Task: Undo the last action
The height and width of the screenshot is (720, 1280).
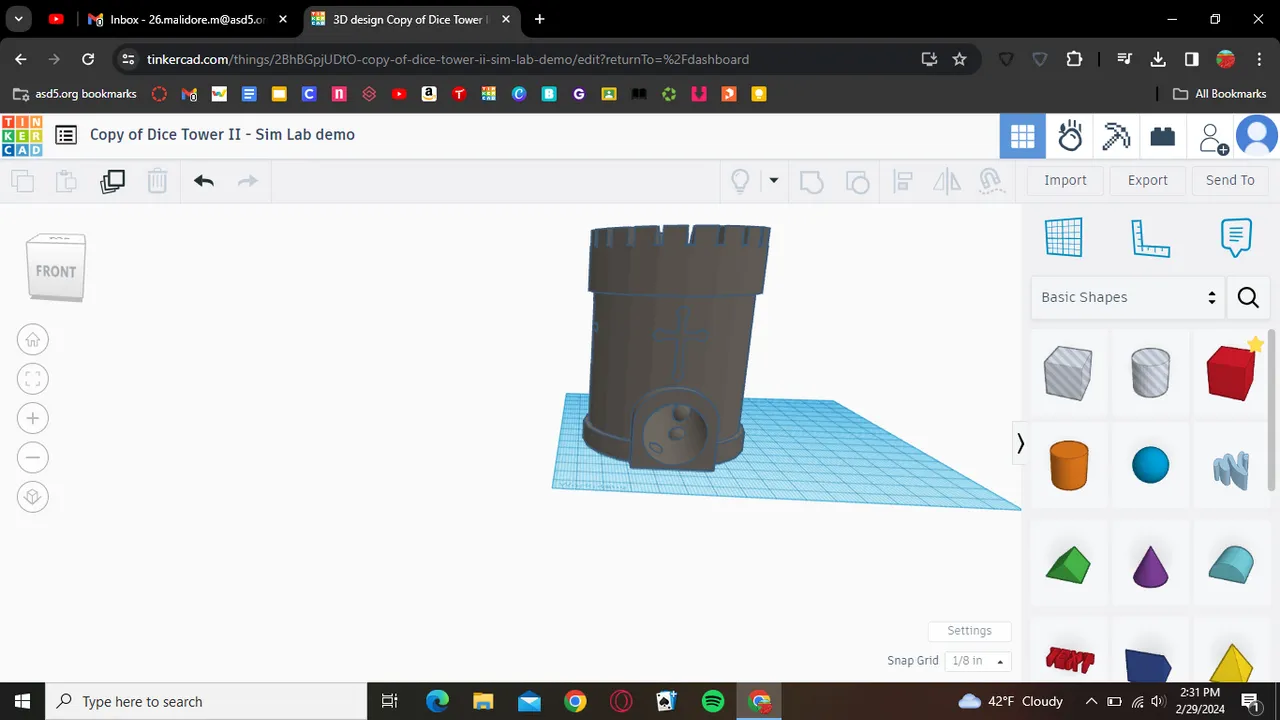Action: coord(204,181)
